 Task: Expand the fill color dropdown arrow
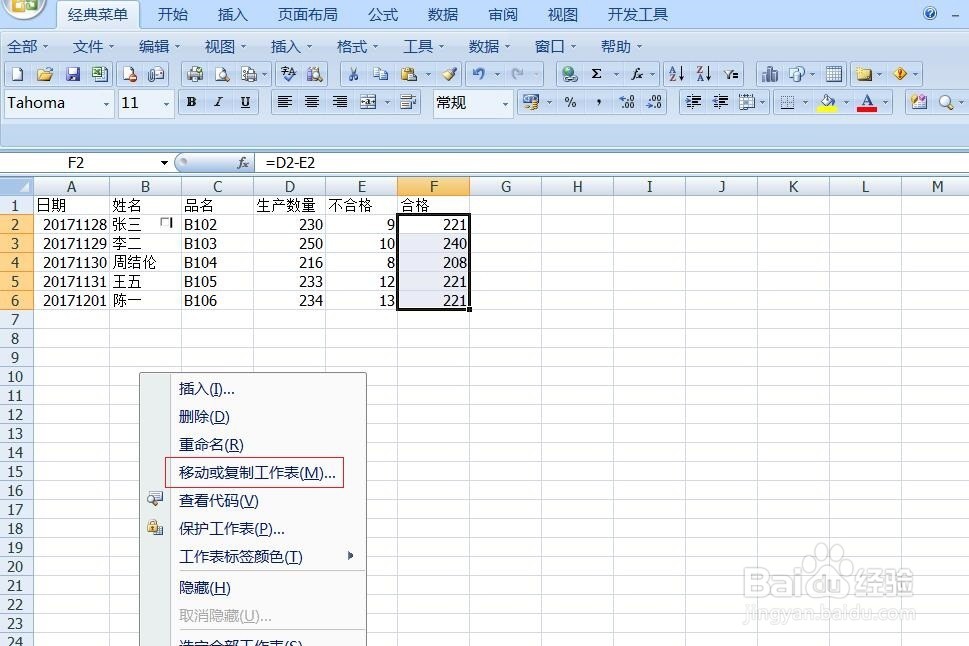tap(845, 101)
